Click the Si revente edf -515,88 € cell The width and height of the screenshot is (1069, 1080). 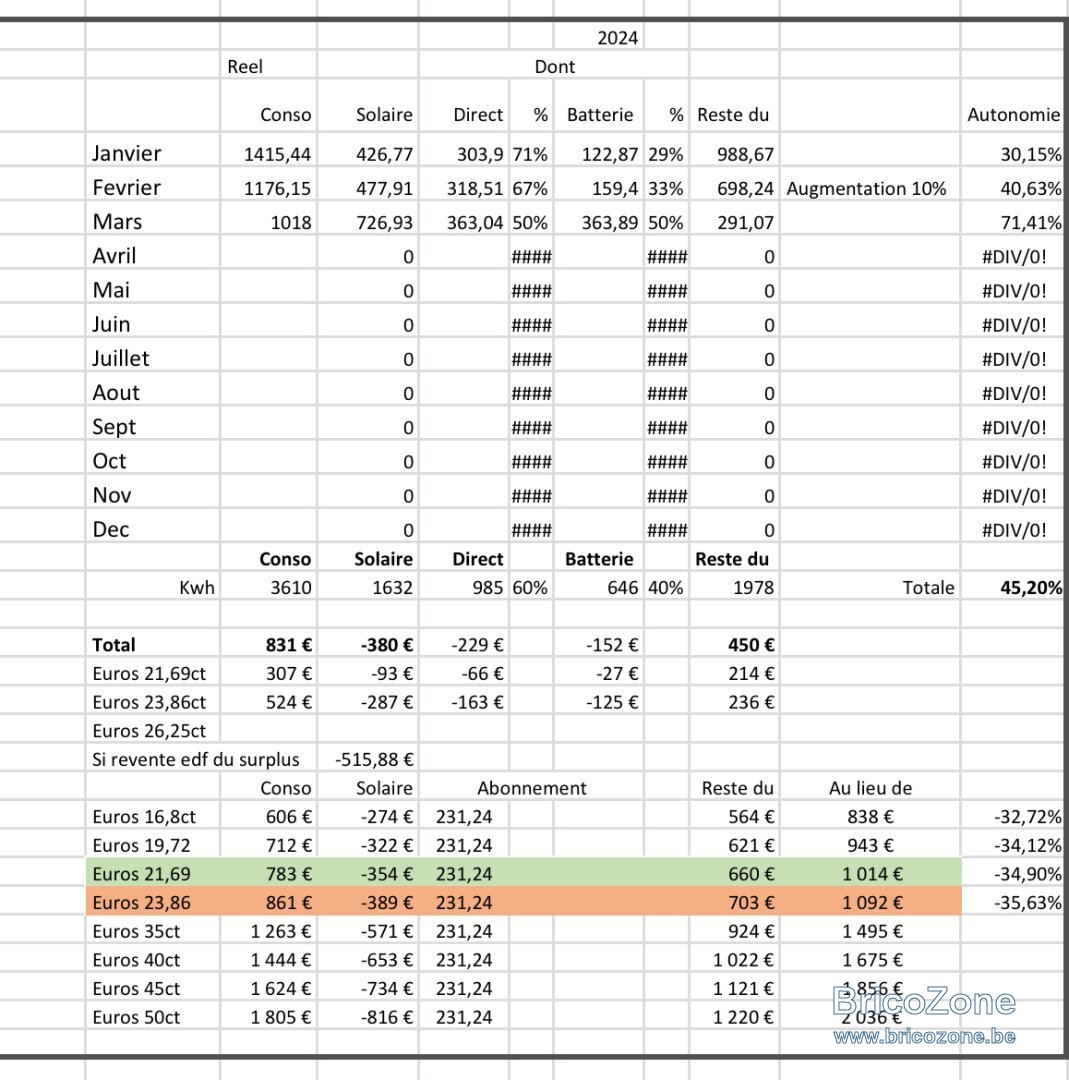[368, 759]
